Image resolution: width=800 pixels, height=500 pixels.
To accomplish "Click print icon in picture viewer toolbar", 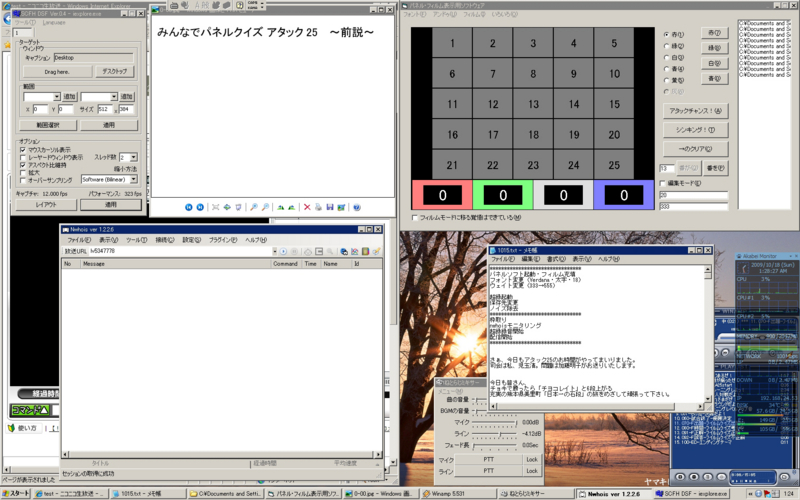I will pos(318,207).
